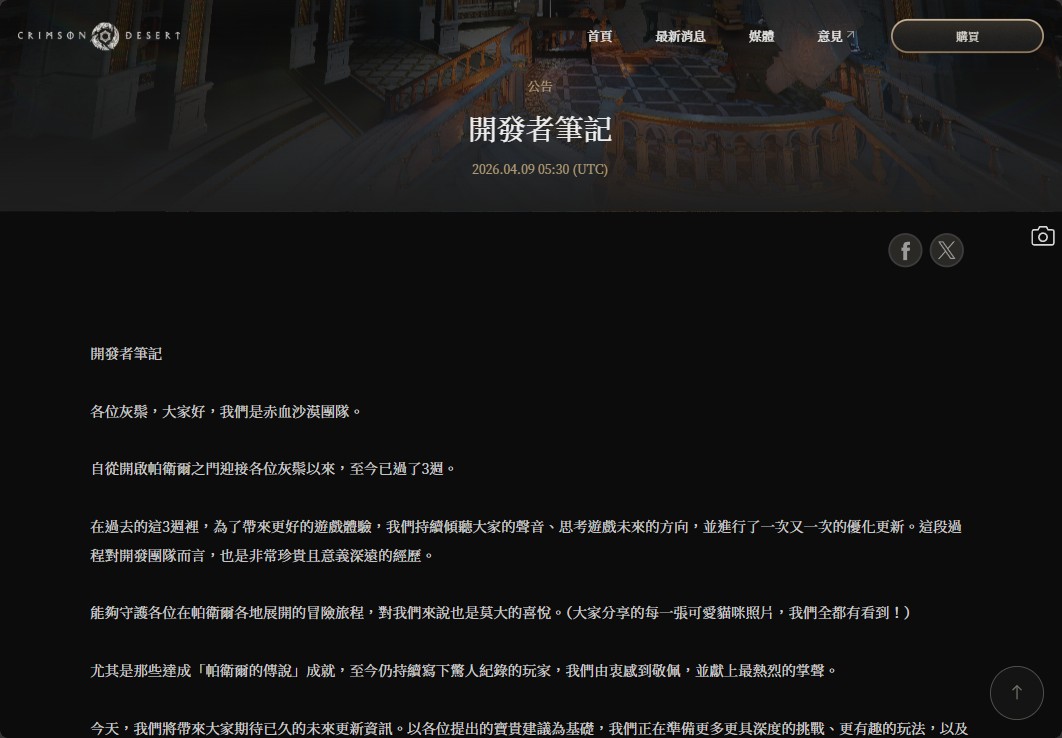Go to the 最新消息 news menu
The image size is (1062, 738).
(680, 36)
